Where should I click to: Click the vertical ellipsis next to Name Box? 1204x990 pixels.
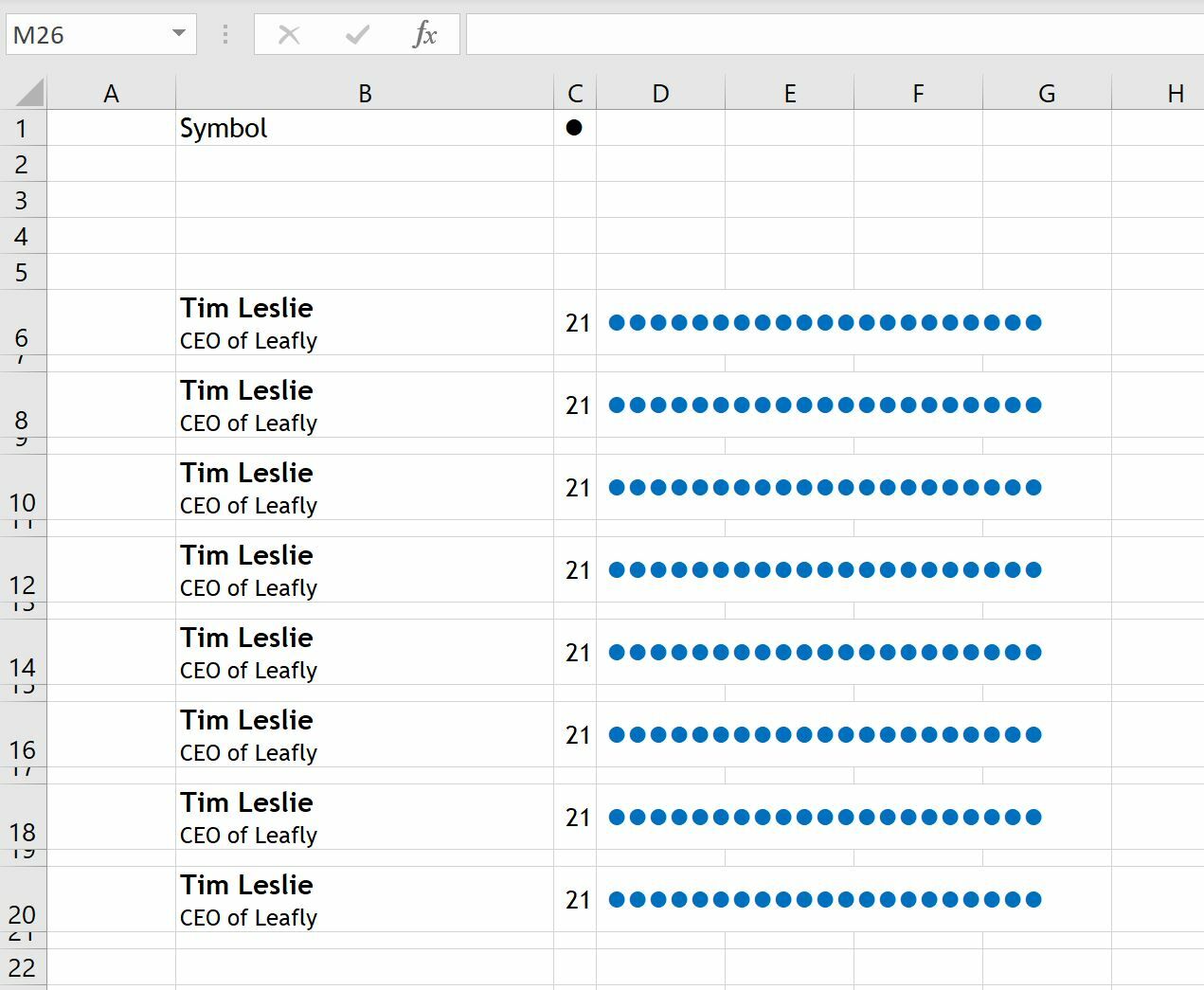(225, 34)
